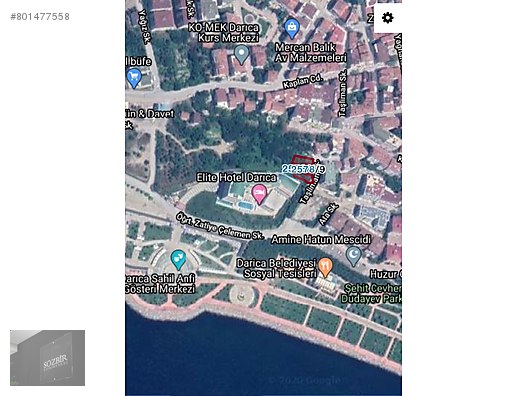Viewport: 528px width, 396px height.
Task: Click the Ata Sk. street label
Action: coord(328,214)
